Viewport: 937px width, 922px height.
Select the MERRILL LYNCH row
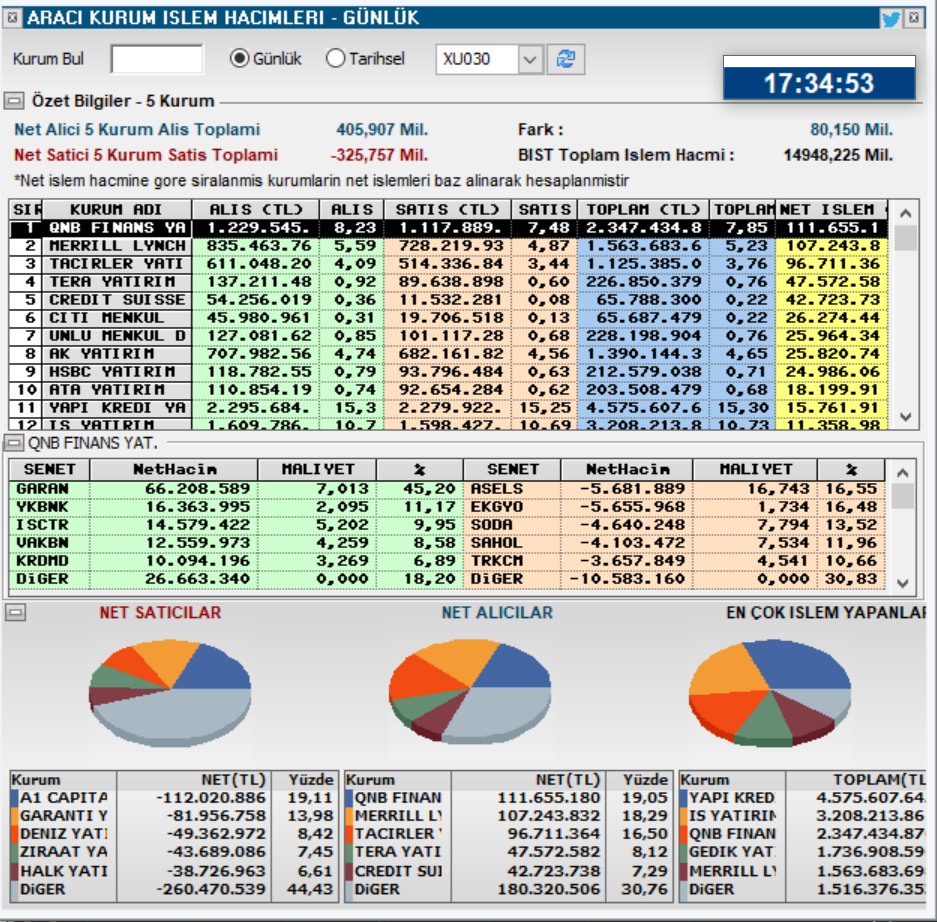pos(449,246)
